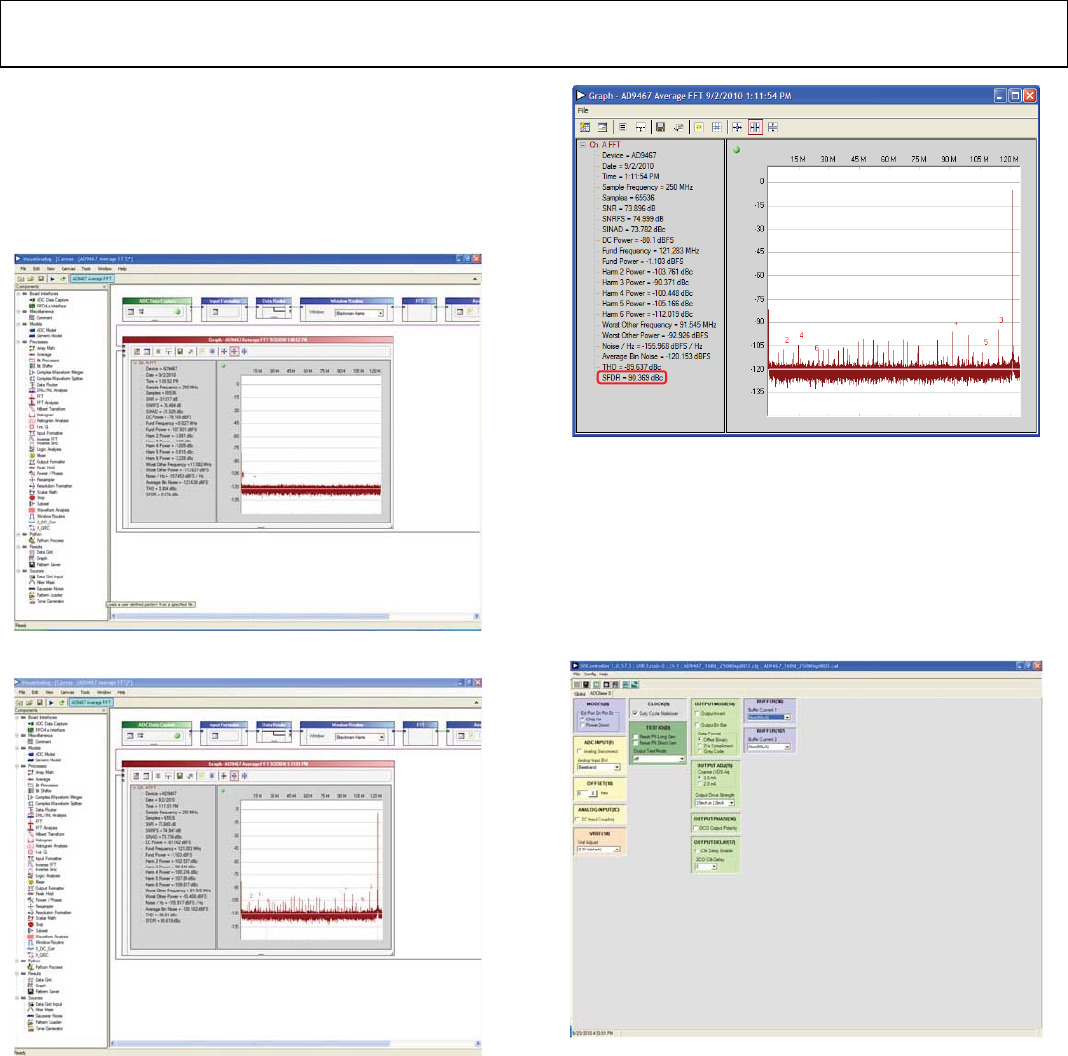The height and width of the screenshot is (1056, 1068).
Task: Click the SFDR = 90.369 dBc result entry
Action: click(630, 379)
